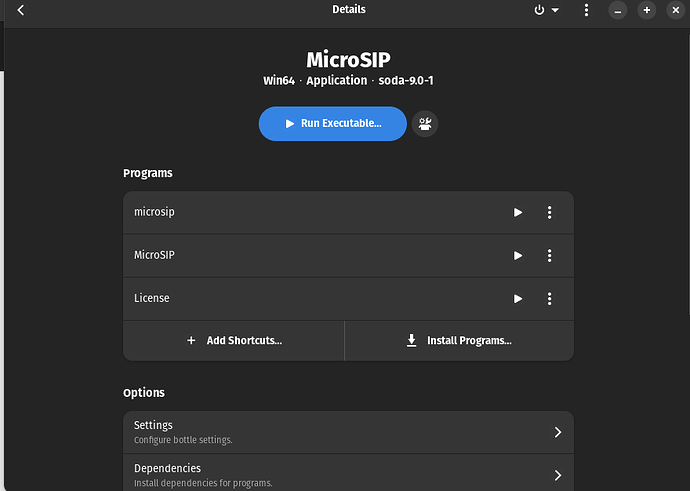This screenshot has width=690, height=491.
Task: Open options menu for lowercase microsip row
Action: (x=549, y=213)
